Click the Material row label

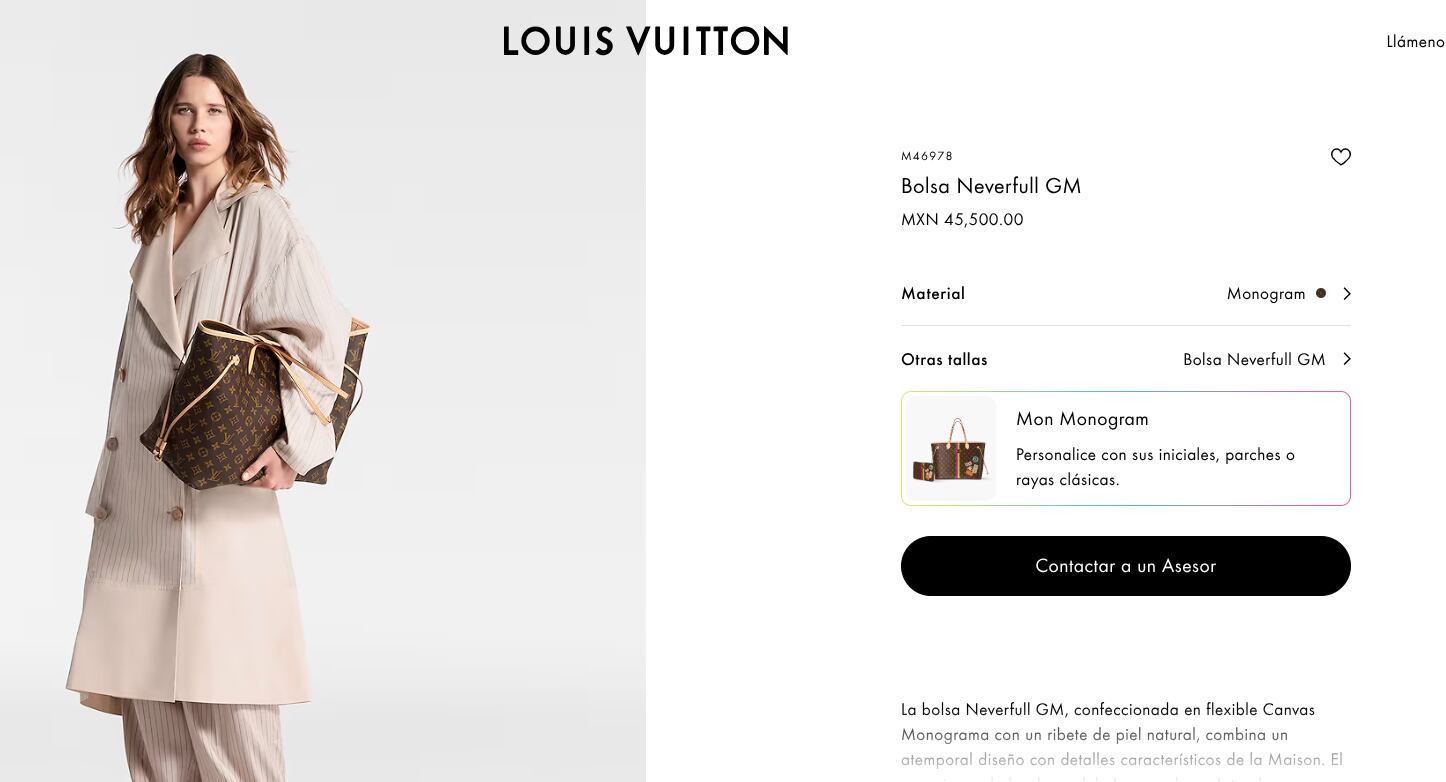(933, 294)
